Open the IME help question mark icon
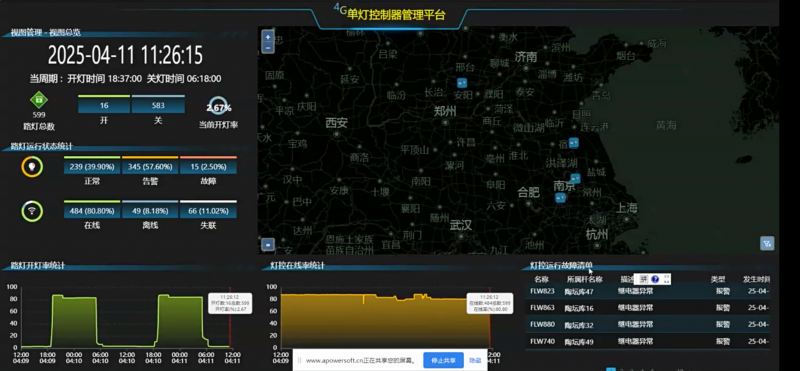This screenshot has height=371, width=800. coord(655,279)
